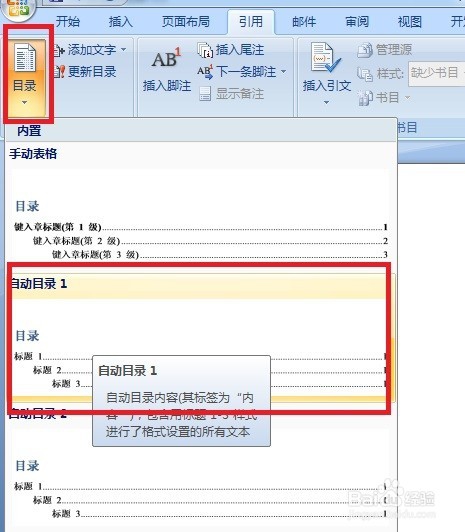
Task: Open the 目录 table of contents button
Action: 24,77
